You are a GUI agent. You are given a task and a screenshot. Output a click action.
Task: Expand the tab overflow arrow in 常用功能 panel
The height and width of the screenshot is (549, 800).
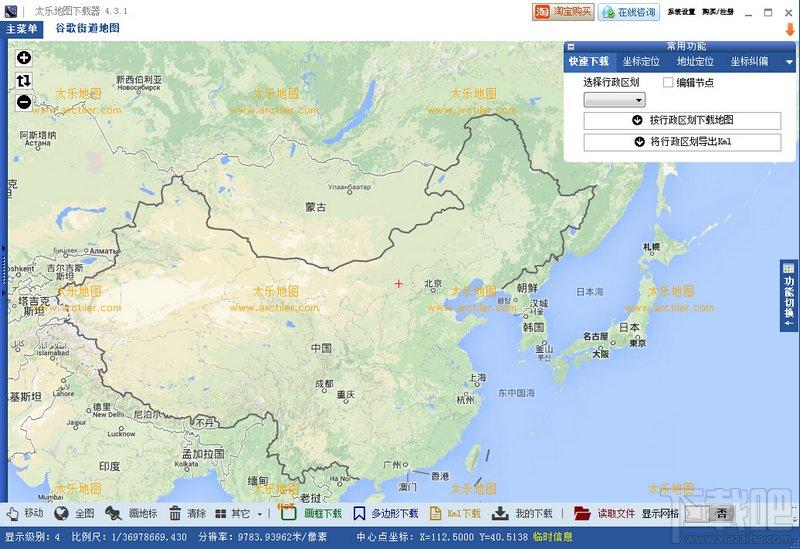tap(789, 62)
